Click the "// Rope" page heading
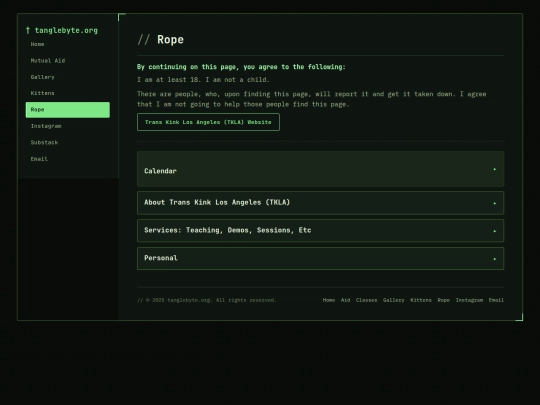 [x=160, y=40]
